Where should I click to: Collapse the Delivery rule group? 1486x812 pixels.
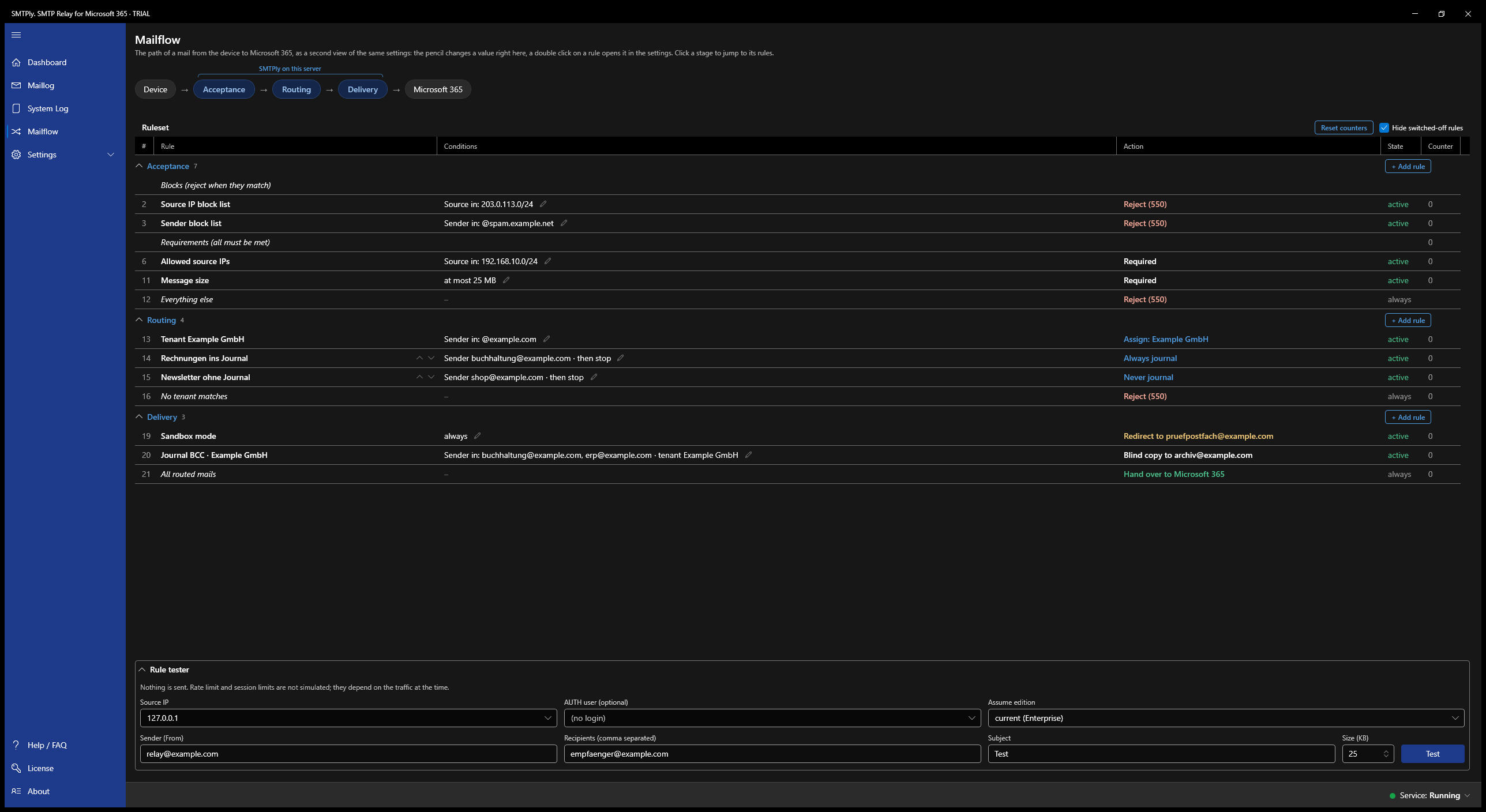pyautogui.click(x=139, y=417)
